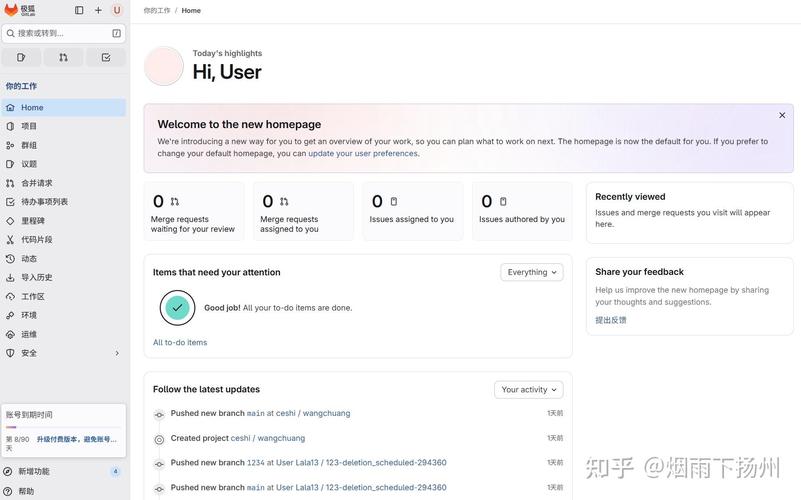Open 群组 in the sidebar
Screen dimensions: 801x500
point(64,145)
